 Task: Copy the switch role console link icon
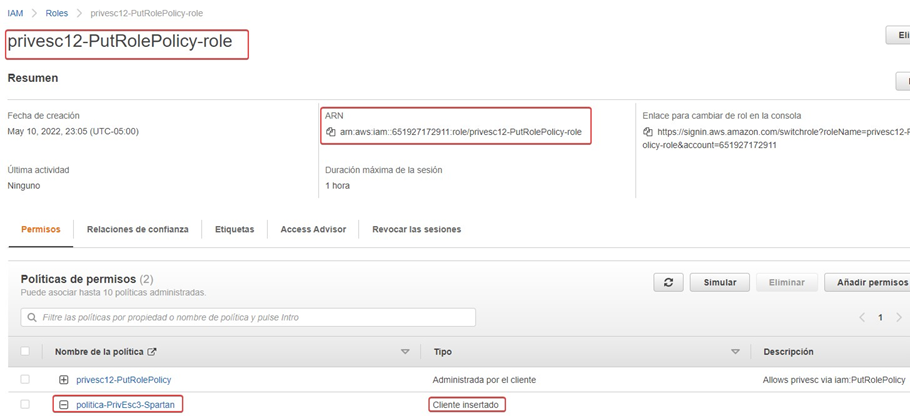(x=649, y=132)
